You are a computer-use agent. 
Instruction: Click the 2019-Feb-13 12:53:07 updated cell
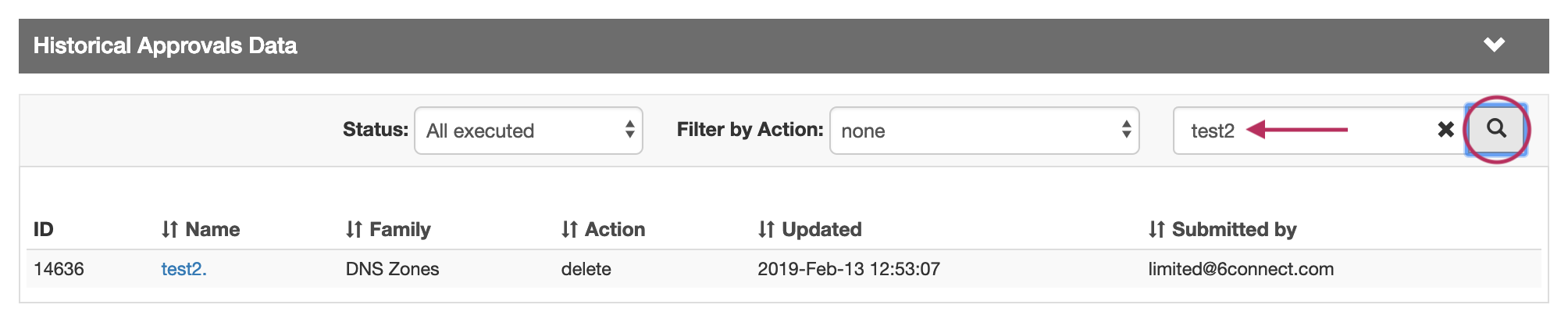pos(848,269)
